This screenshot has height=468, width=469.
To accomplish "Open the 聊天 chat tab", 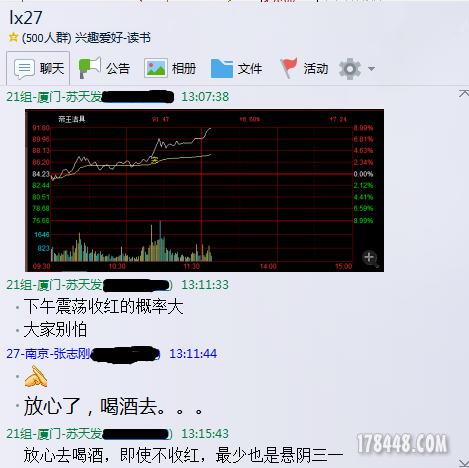I will click(x=38, y=68).
